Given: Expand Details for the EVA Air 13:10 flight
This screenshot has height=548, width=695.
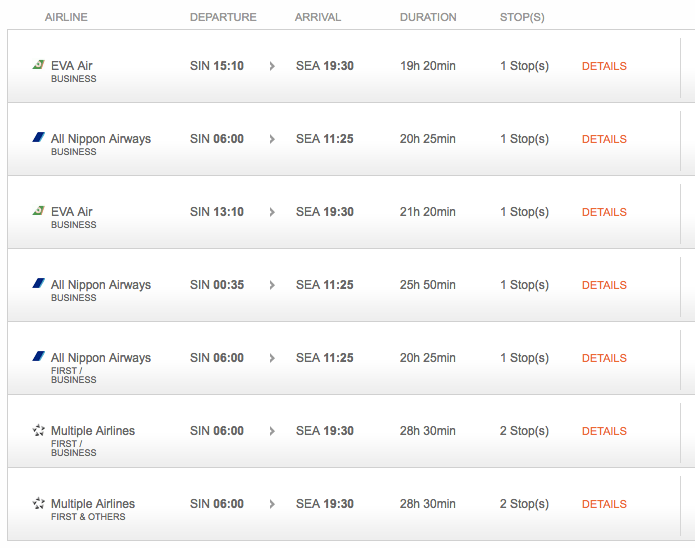Looking at the screenshot, I should point(604,212).
